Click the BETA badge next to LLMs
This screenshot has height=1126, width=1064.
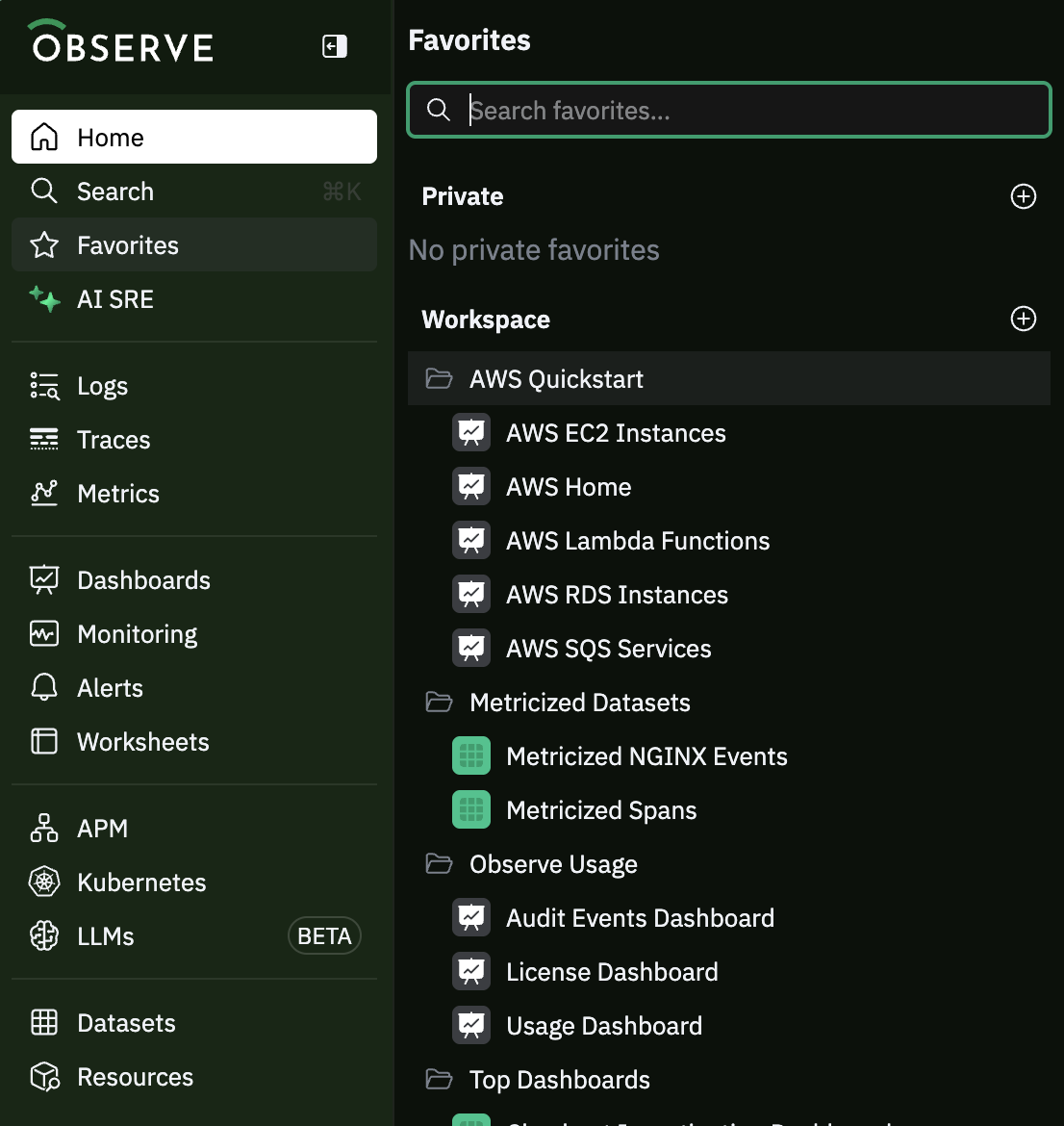[324, 935]
